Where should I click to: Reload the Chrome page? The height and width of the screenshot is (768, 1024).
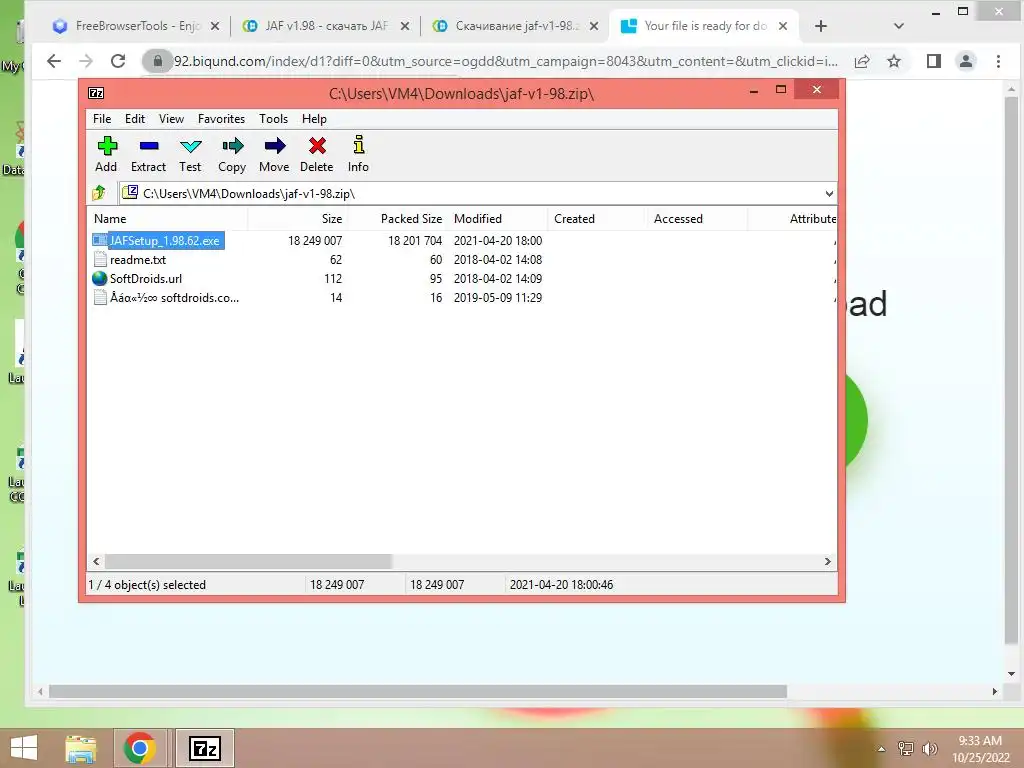click(x=118, y=61)
